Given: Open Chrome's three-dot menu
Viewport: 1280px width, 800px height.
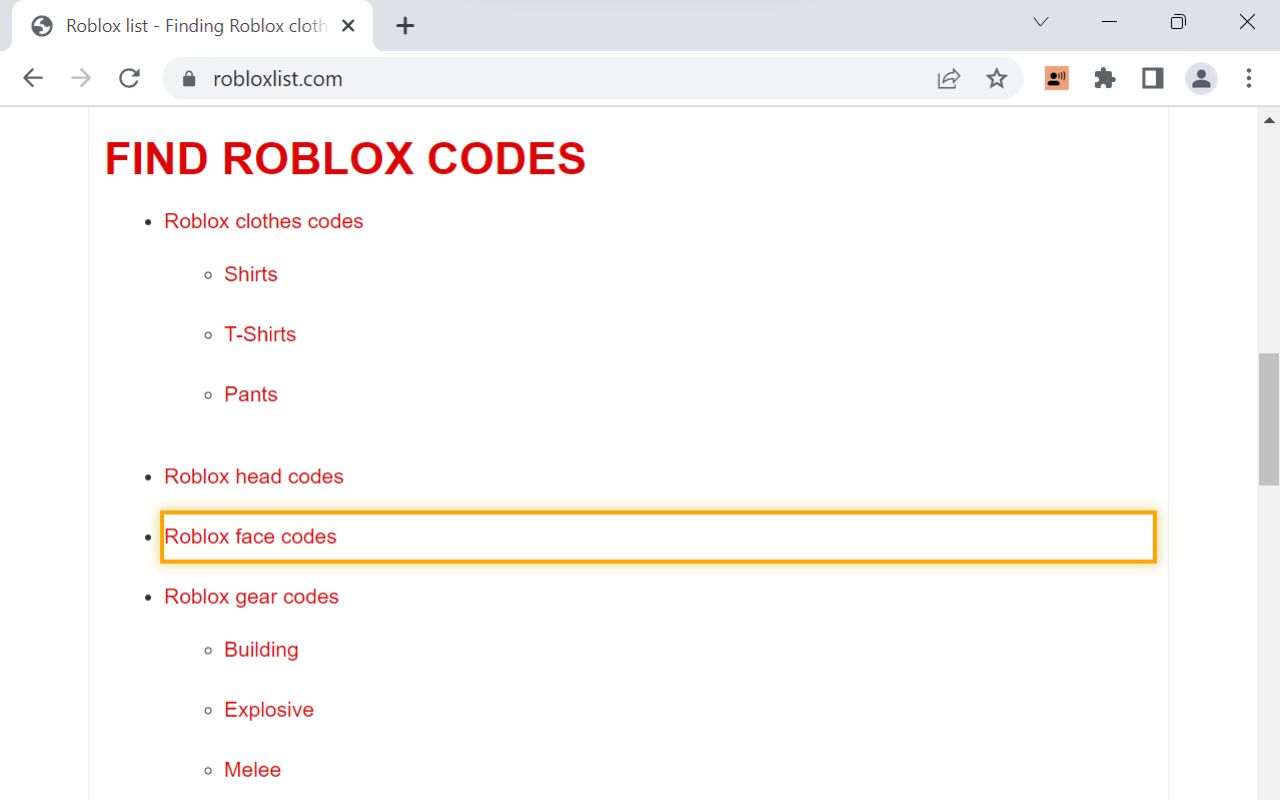Looking at the screenshot, I should [x=1248, y=78].
